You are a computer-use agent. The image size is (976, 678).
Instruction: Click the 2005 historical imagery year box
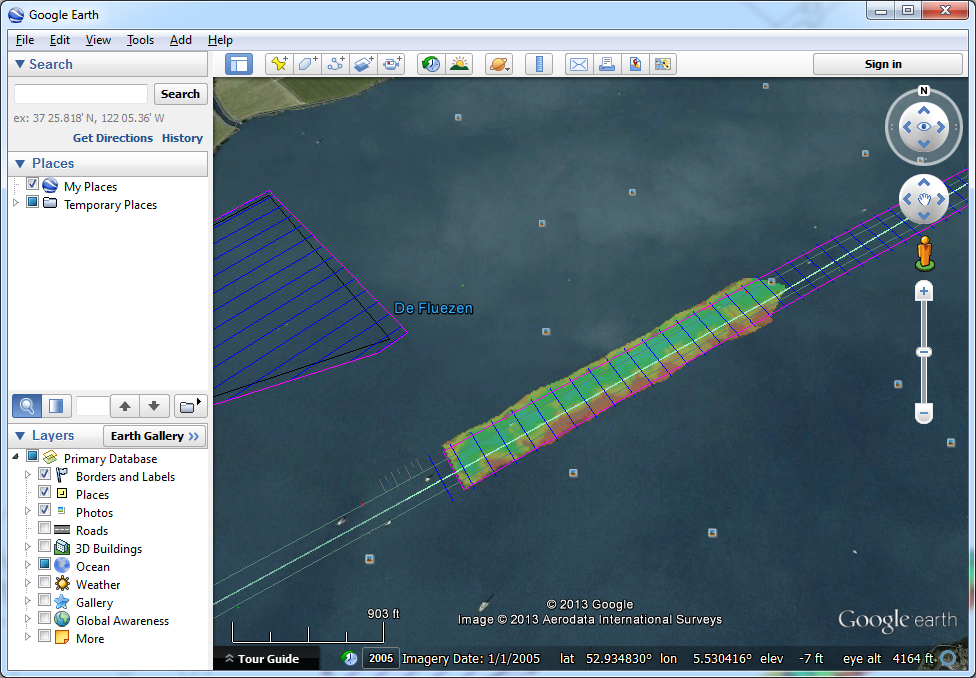point(381,658)
